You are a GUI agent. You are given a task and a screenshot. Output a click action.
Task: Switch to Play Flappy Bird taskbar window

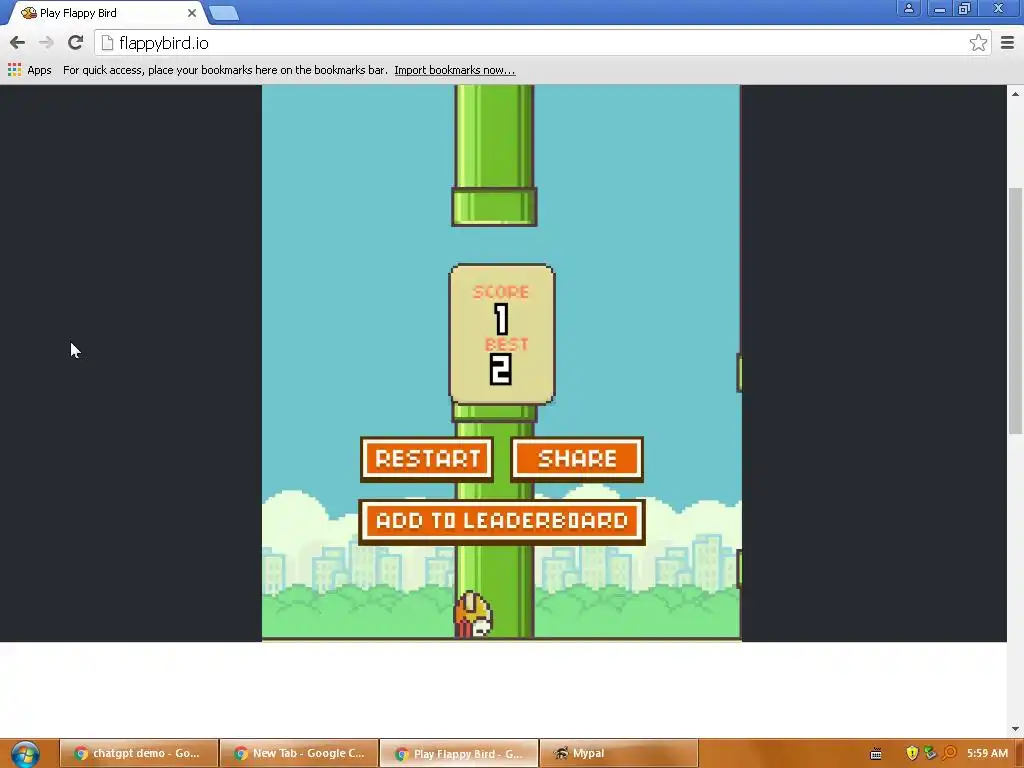click(x=460, y=753)
